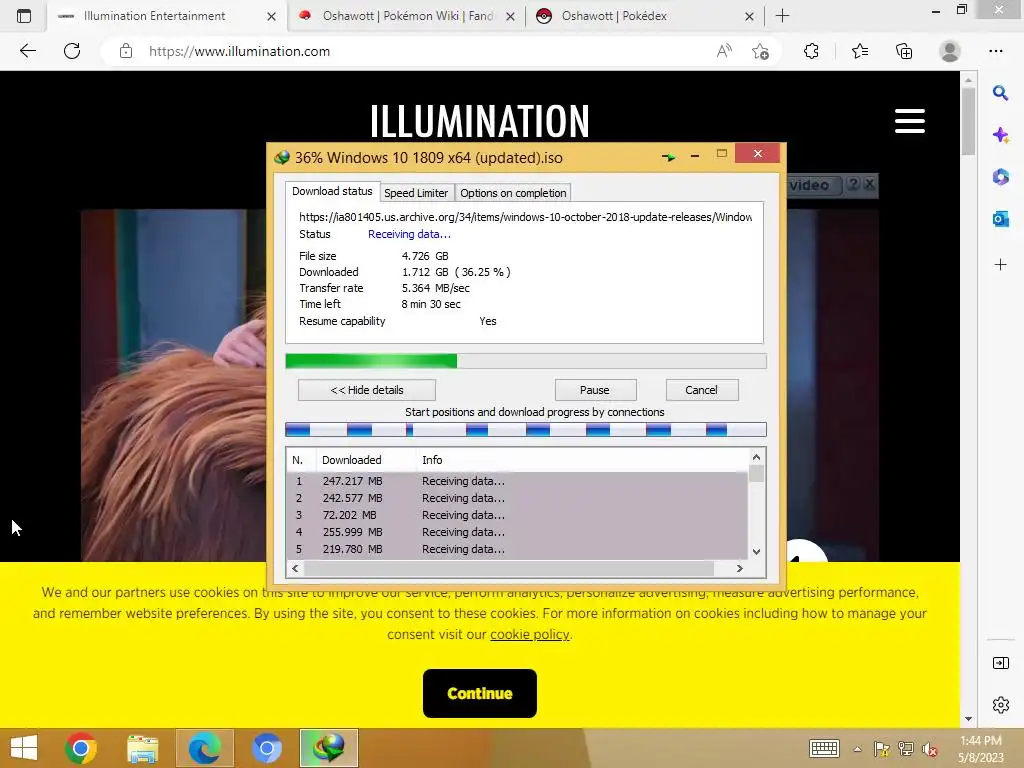Click the address bar URL field
The height and width of the screenshot is (768, 1024).
click(418, 51)
